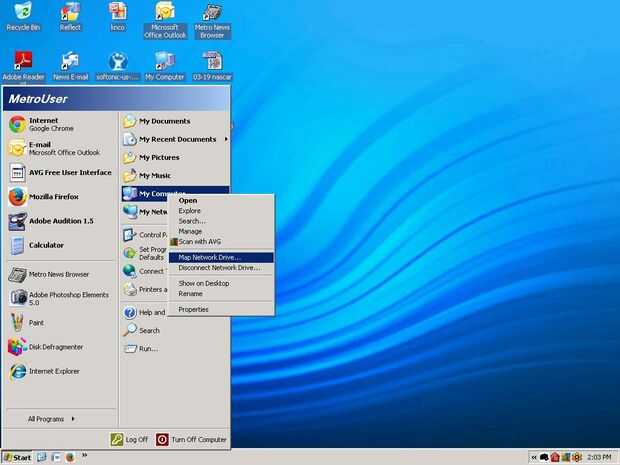620x465 pixels.
Task: Open Help and Support entry
Action: 145,312
